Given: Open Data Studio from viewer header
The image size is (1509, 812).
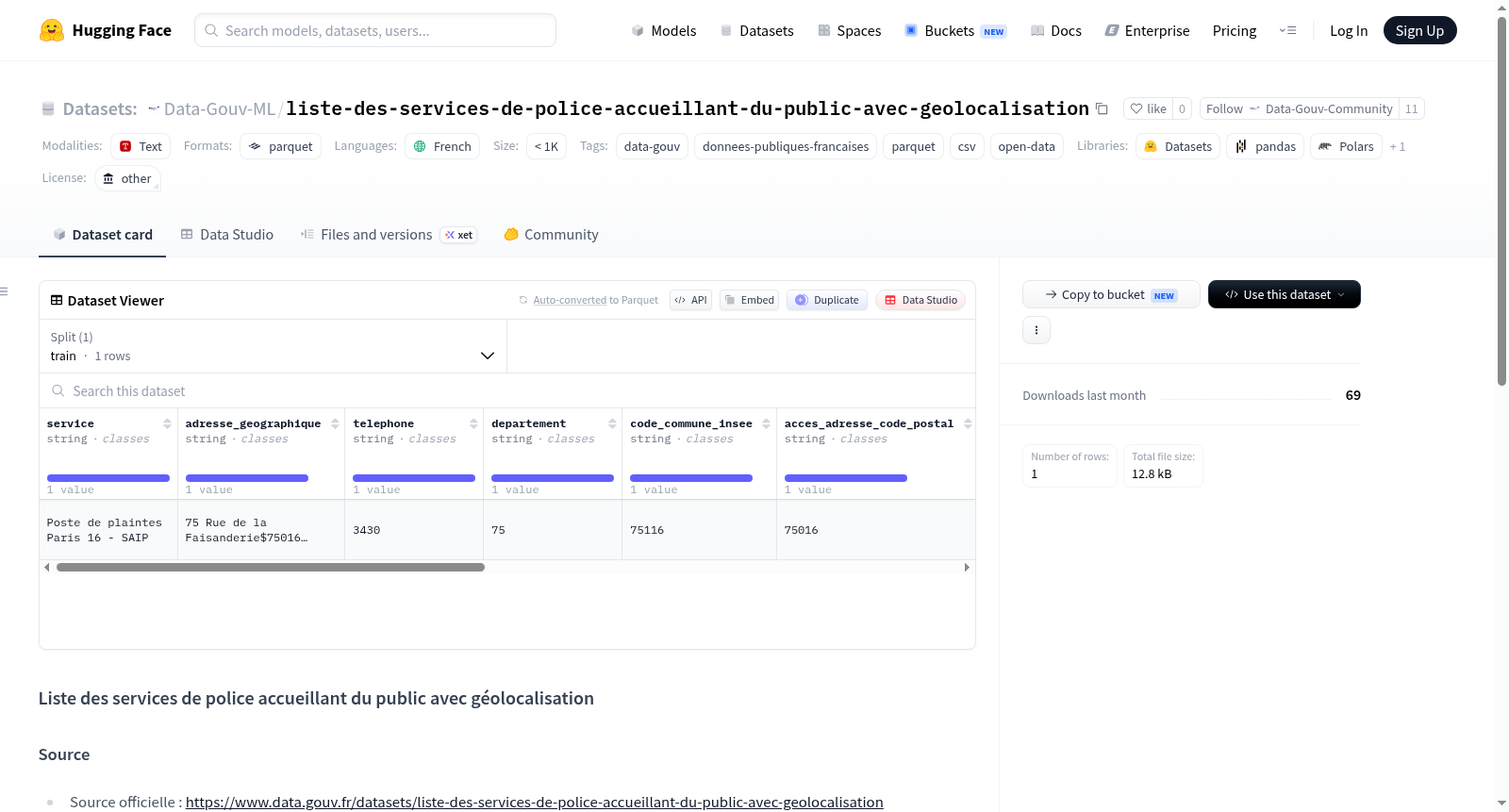Looking at the screenshot, I should point(920,300).
